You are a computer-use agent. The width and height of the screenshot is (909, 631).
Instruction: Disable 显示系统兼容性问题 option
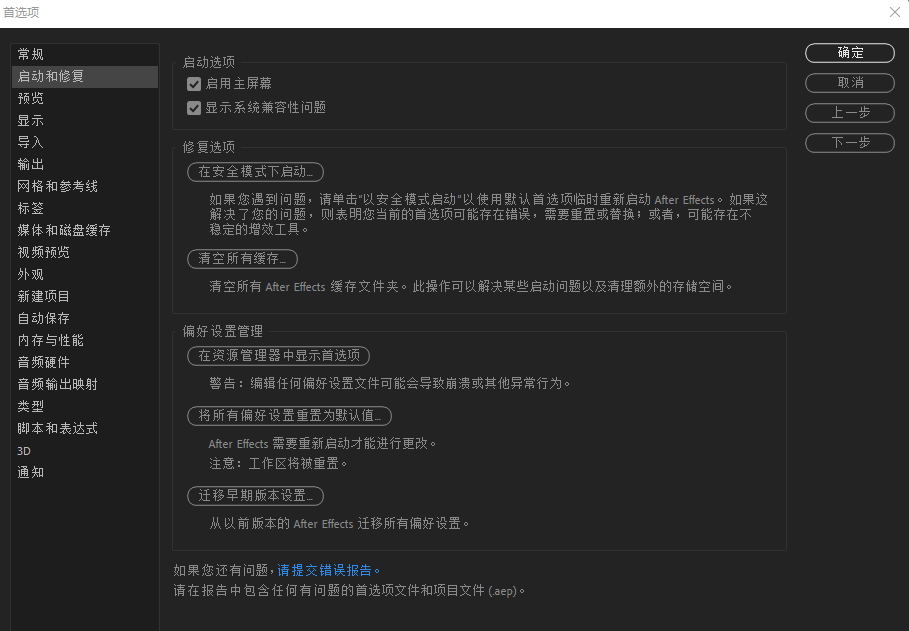click(194, 107)
